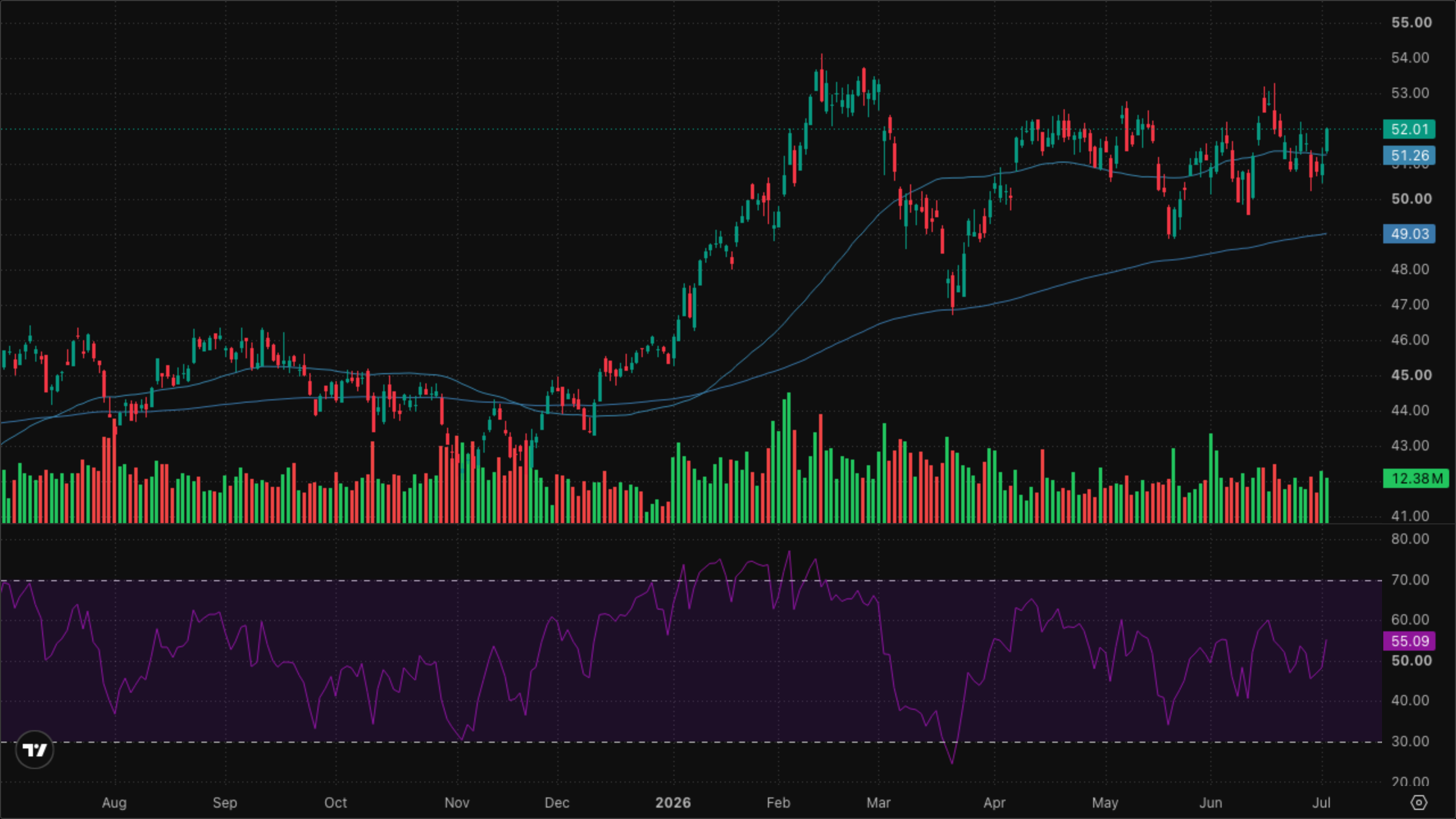Click the Nov label on time axis
This screenshot has height=819, width=1456.
pos(457,803)
